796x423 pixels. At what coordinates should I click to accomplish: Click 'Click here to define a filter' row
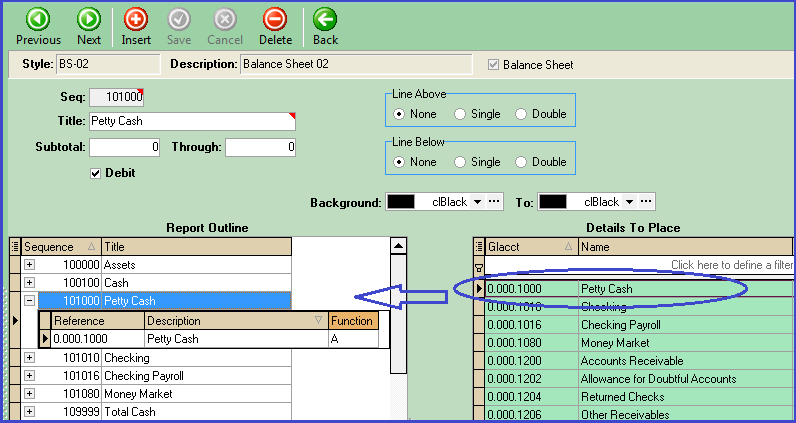pyautogui.click(x=639, y=265)
